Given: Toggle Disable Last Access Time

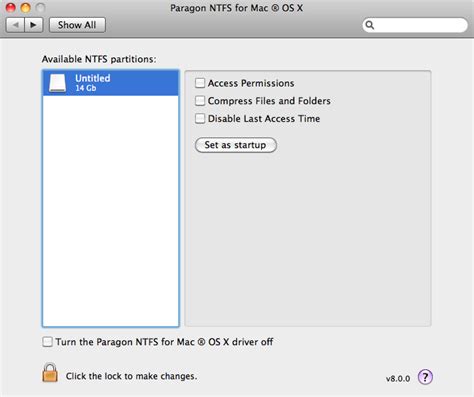Looking at the screenshot, I should tap(200, 118).
